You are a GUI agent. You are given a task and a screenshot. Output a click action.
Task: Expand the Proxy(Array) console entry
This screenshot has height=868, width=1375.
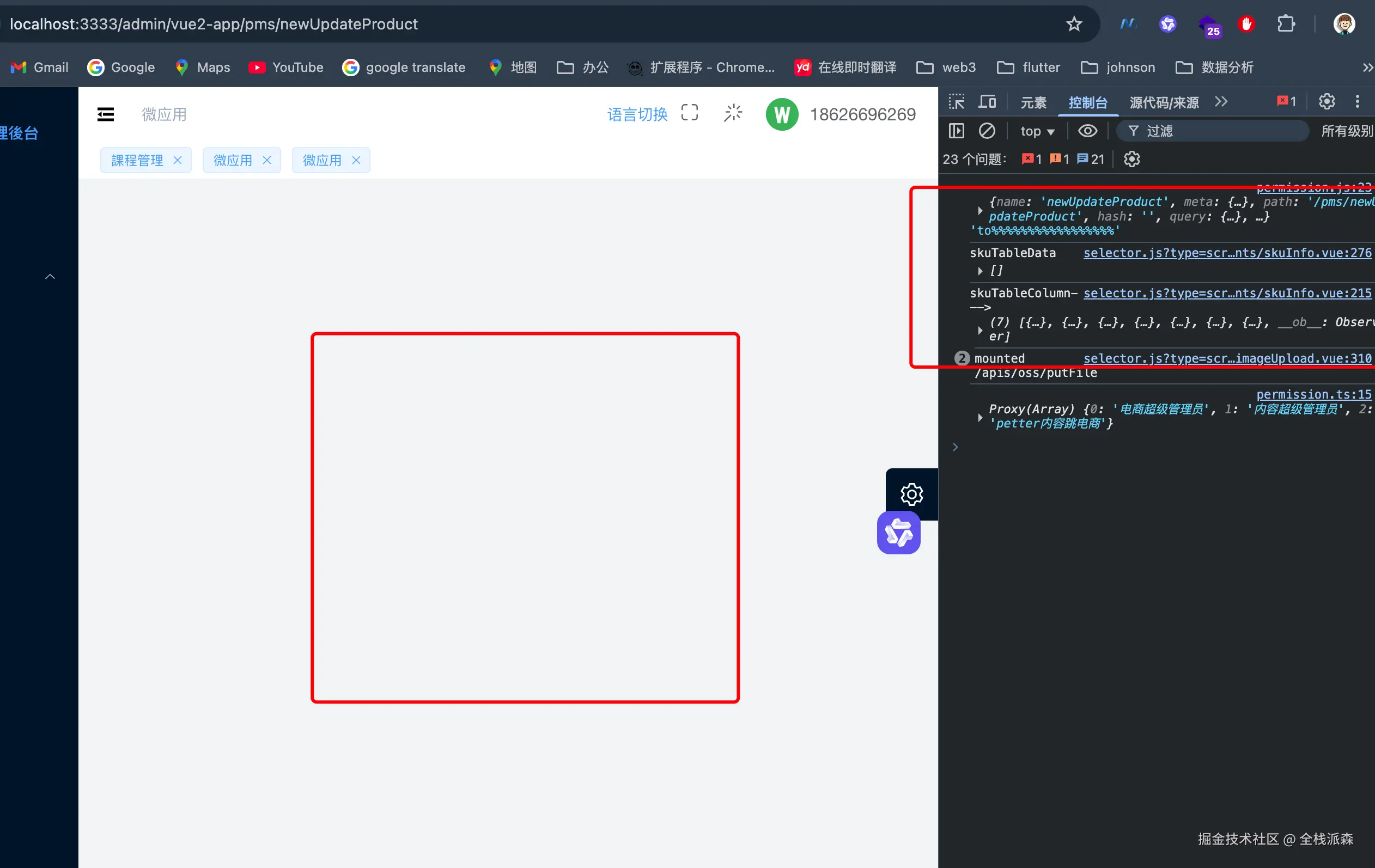coord(980,417)
